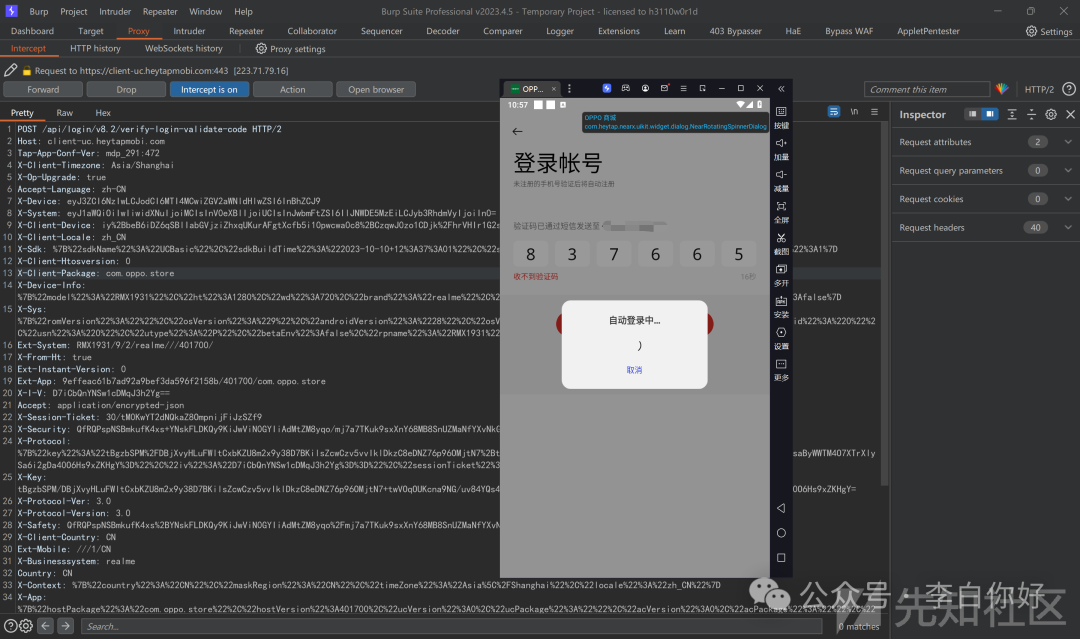Click emulator mail icon in title bar

665,88
